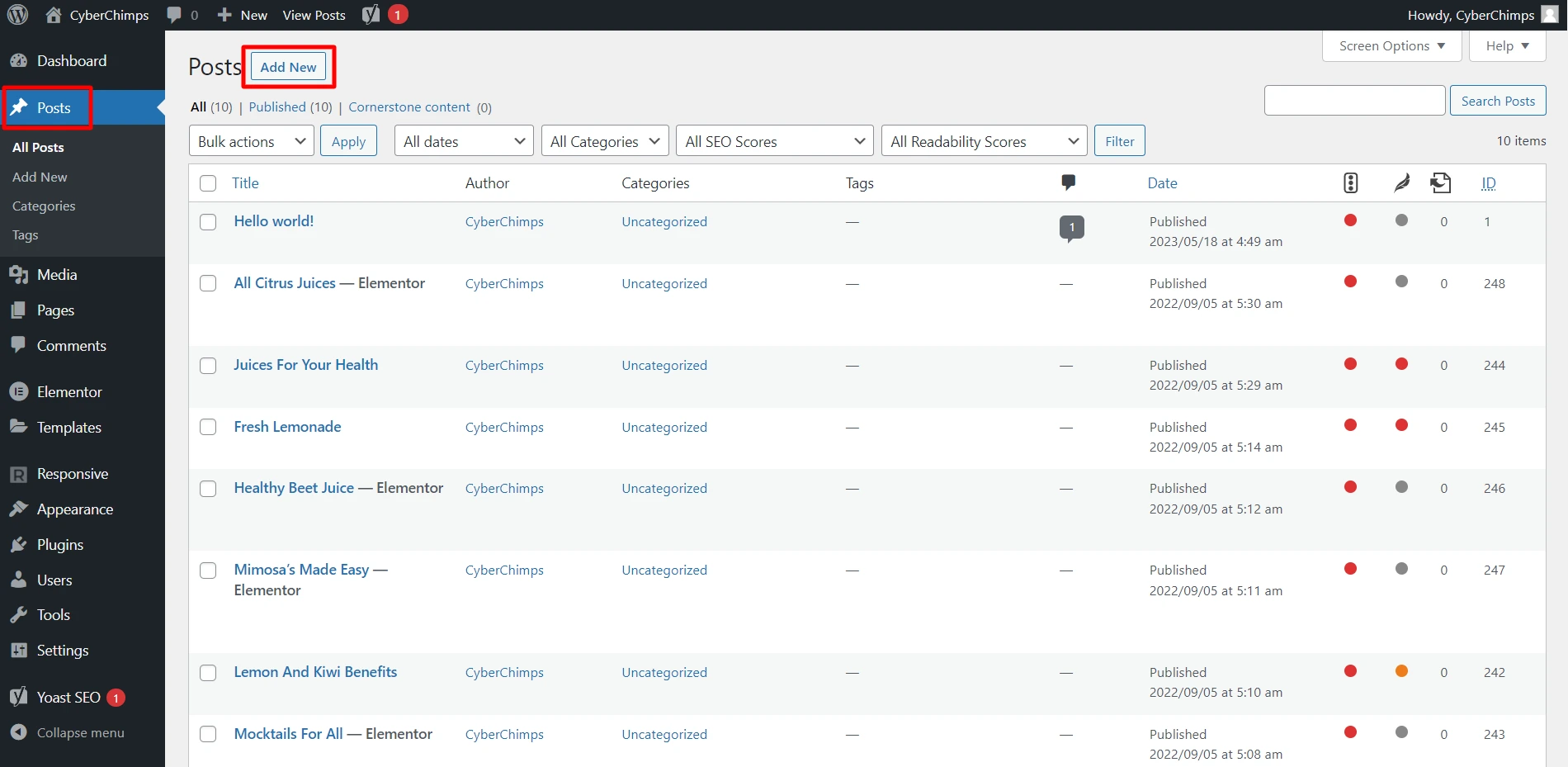Click the Posts pushpin icon
The image size is (1568, 767).
click(x=19, y=107)
